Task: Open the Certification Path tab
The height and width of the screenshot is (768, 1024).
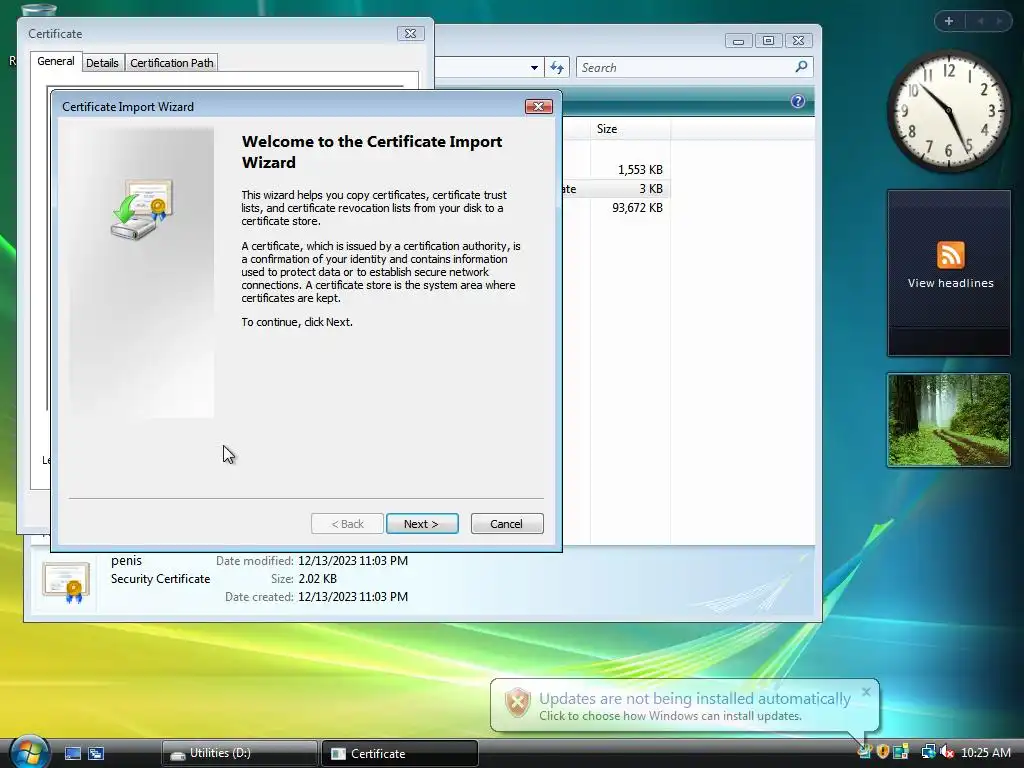Action: [171, 63]
